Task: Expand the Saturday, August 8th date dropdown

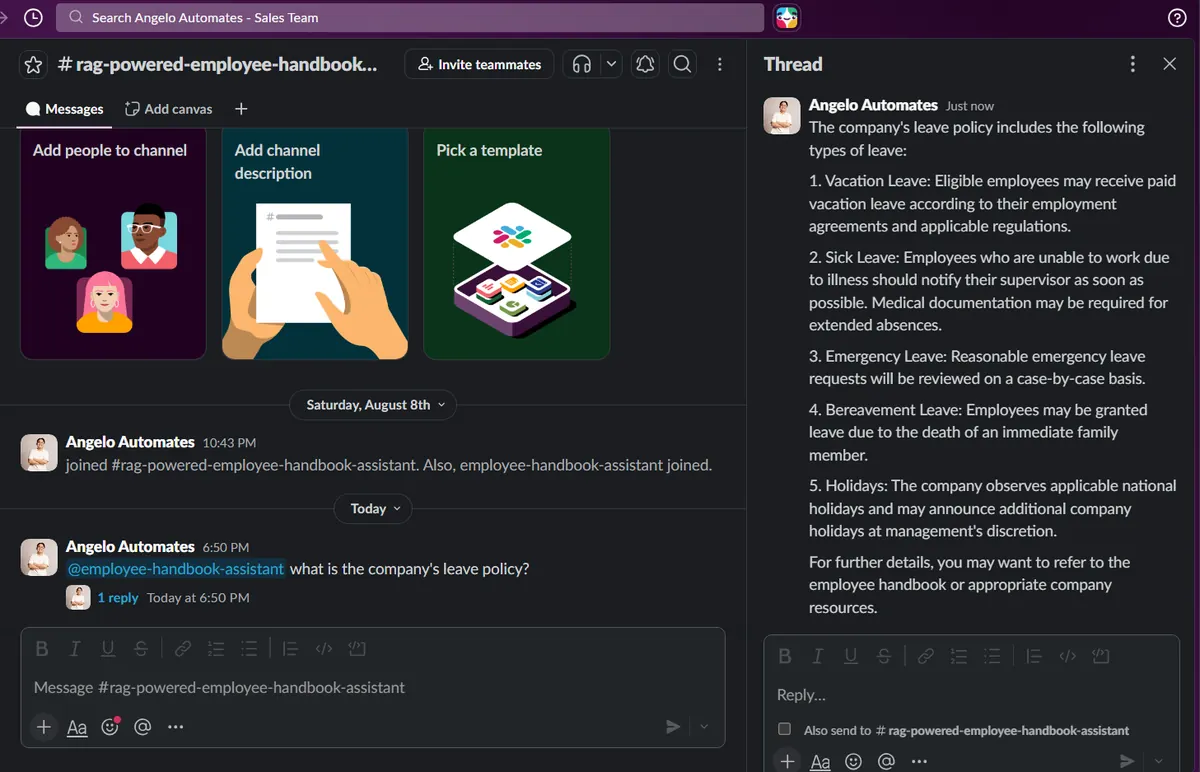Action: (x=373, y=405)
